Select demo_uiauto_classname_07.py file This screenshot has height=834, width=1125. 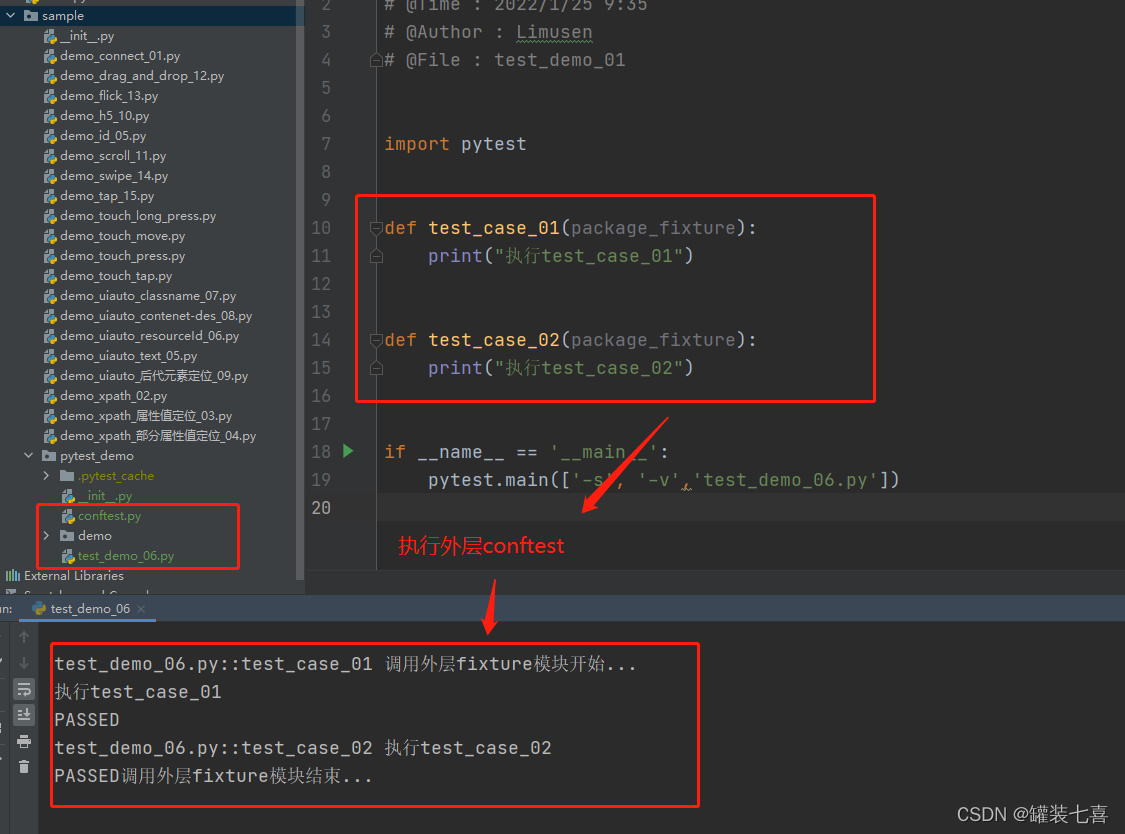click(148, 296)
